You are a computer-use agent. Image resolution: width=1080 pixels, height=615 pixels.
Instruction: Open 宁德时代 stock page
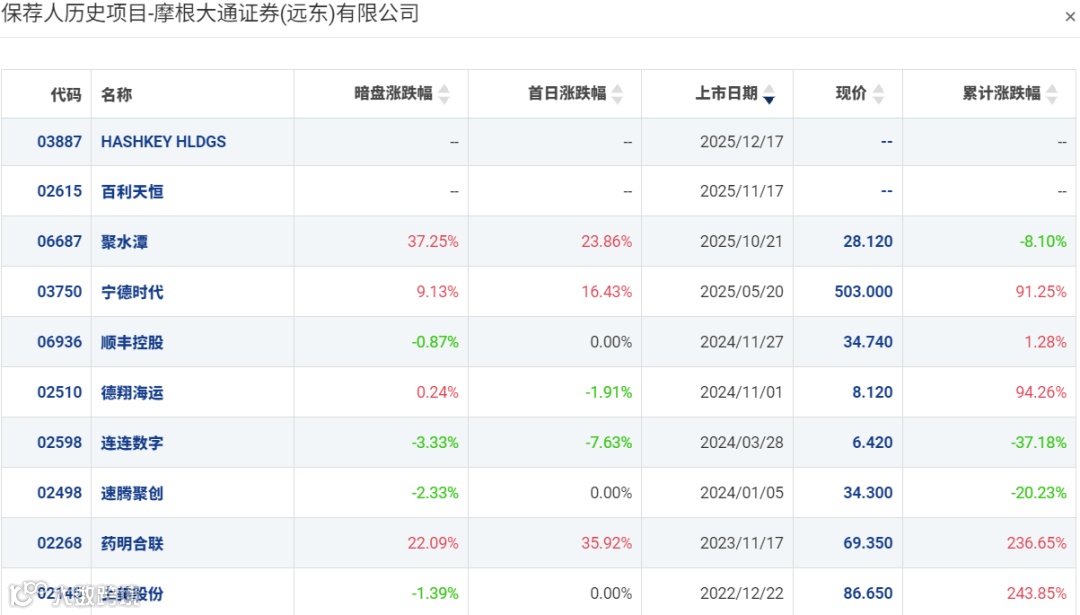click(x=132, y=292)
